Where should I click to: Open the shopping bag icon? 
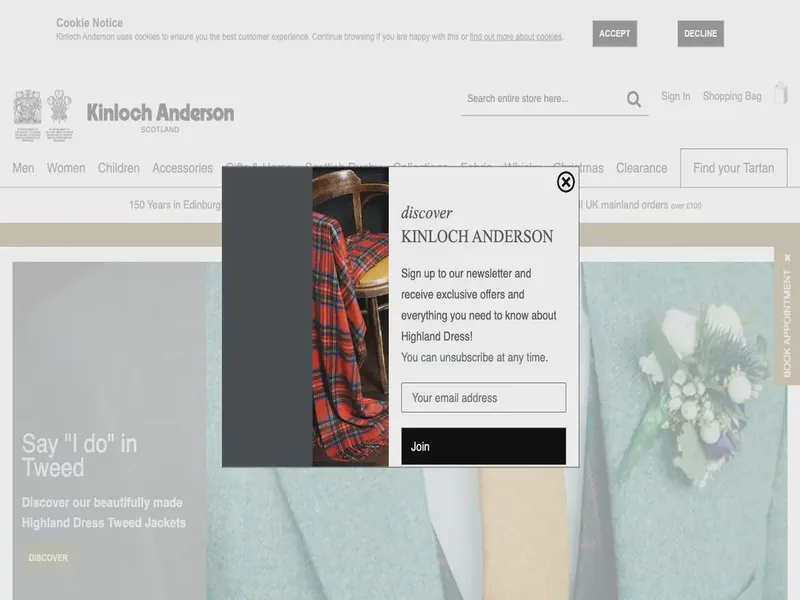[x=781, y=94]
